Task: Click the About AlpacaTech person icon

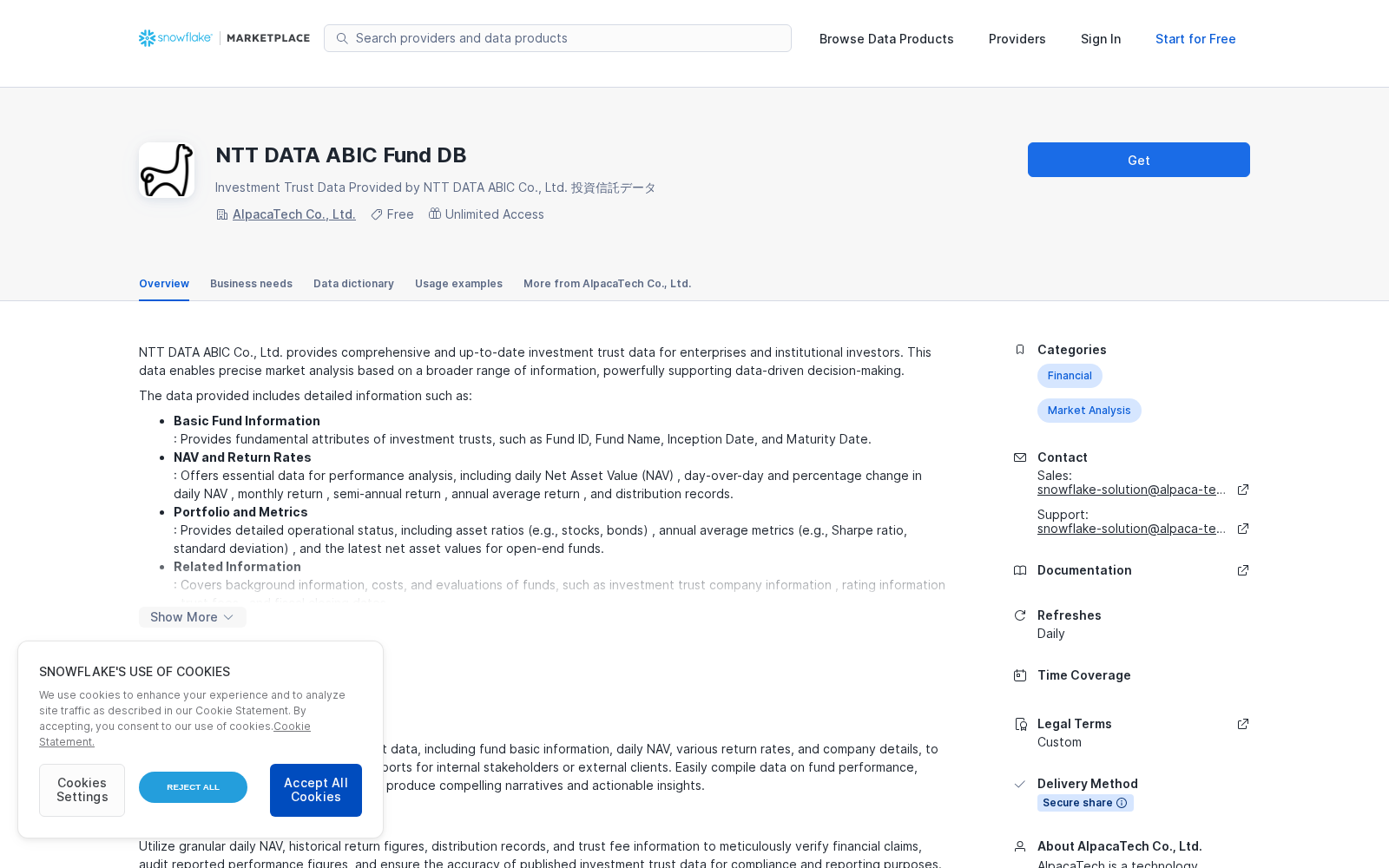Action: (1020, 846)
